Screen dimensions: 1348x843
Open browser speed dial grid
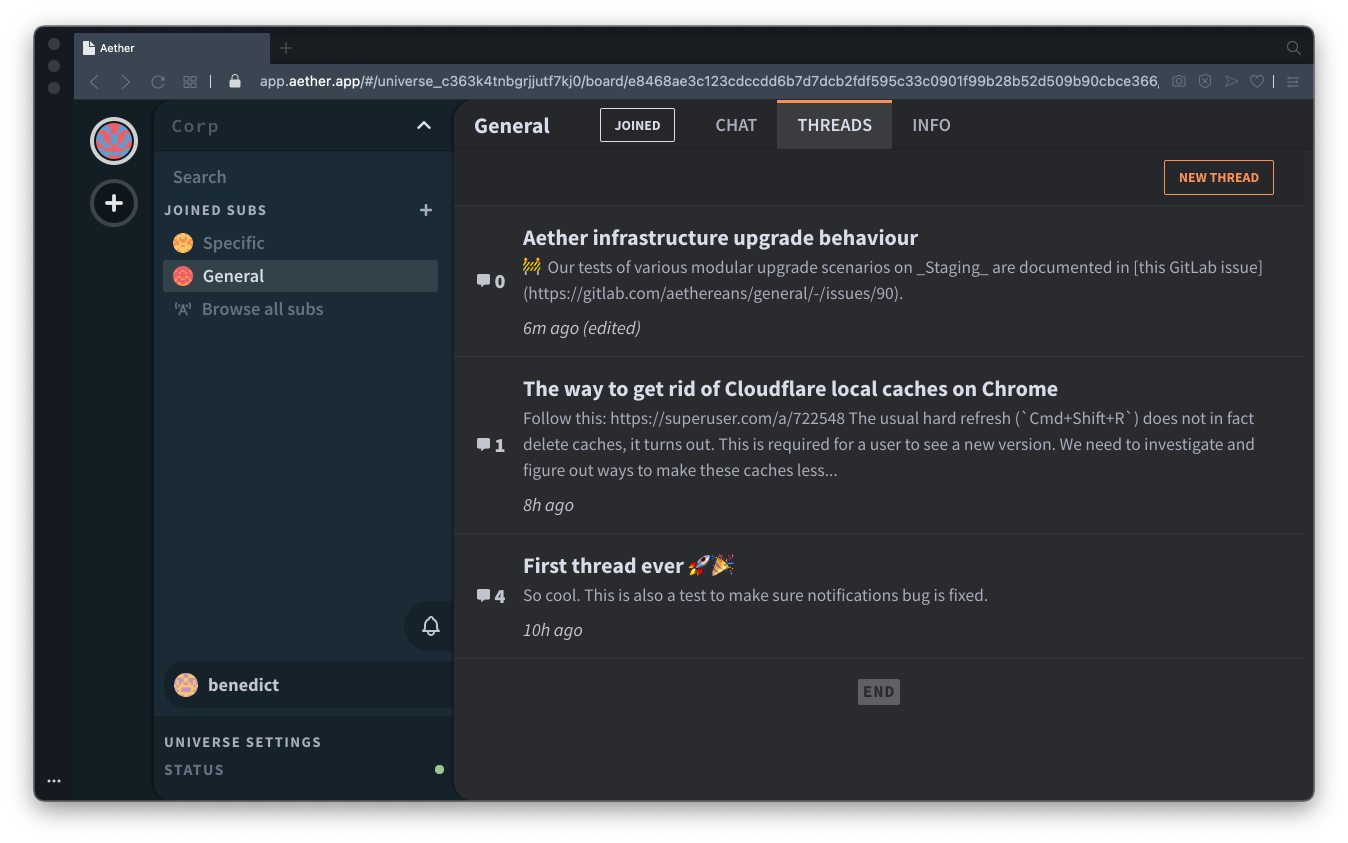click(189, 82)
